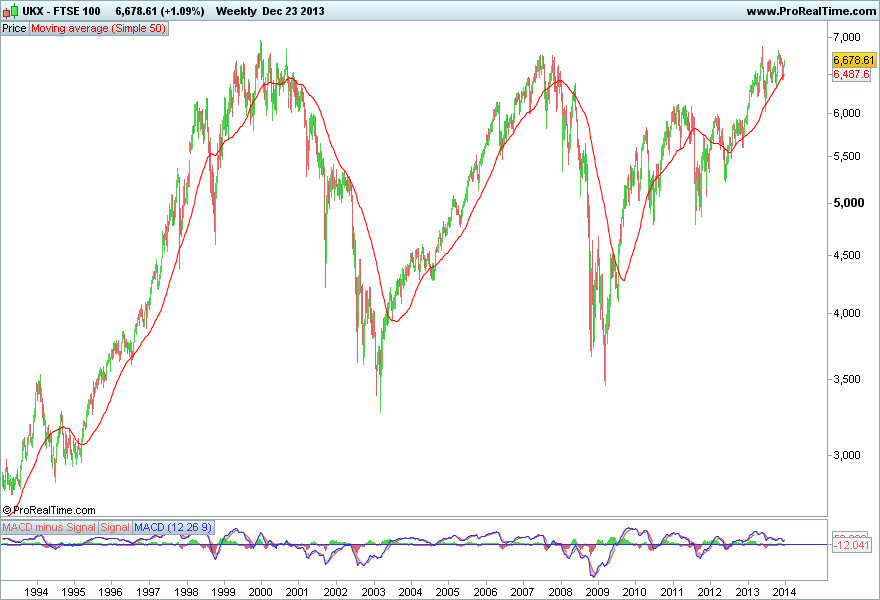This screenshot has height=600, width=880.
Task: Click the yellow 6,678.61 price tag
Action: [x=854, y=60]
